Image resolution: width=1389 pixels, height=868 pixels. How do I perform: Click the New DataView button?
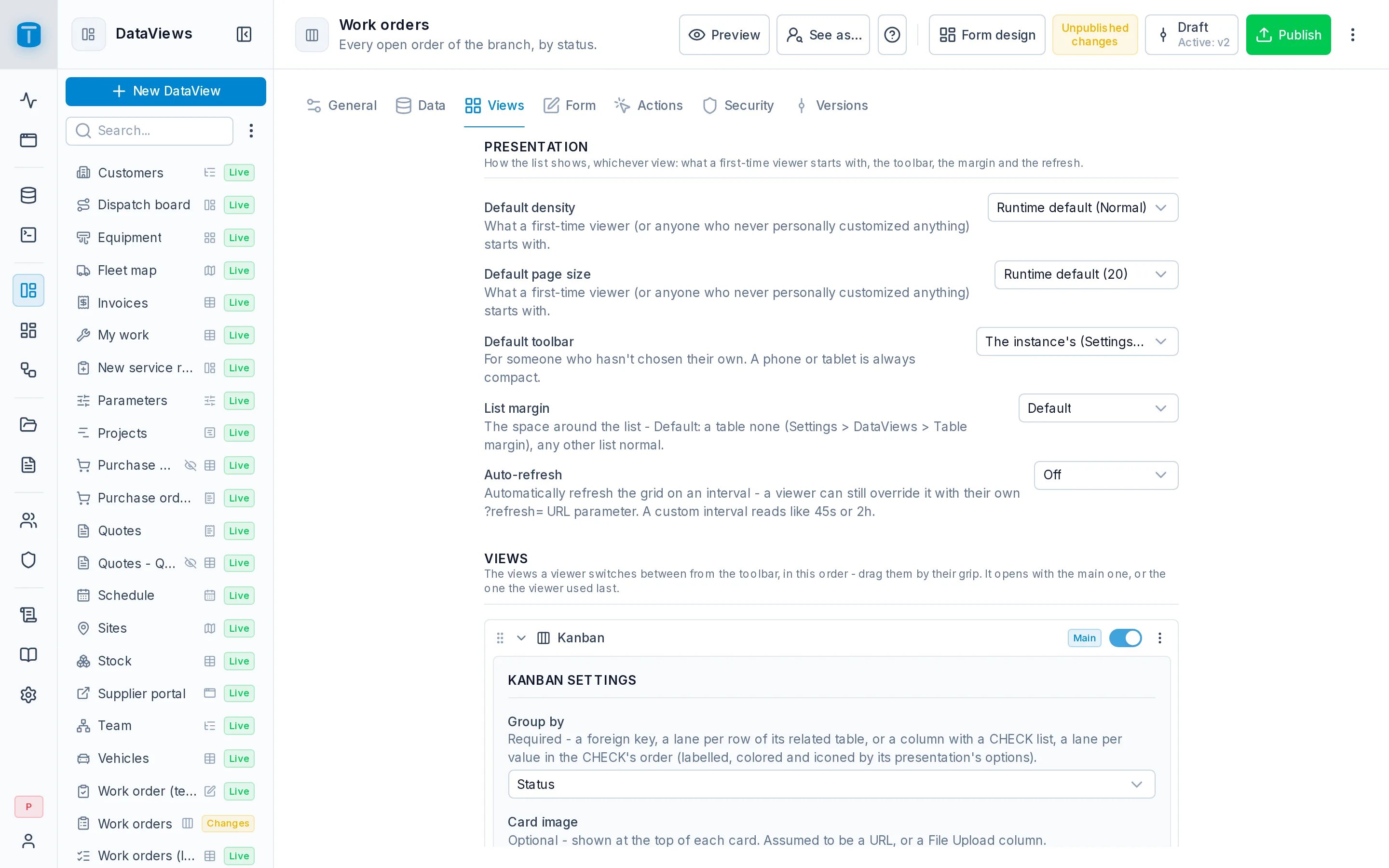tap(166, 91)
